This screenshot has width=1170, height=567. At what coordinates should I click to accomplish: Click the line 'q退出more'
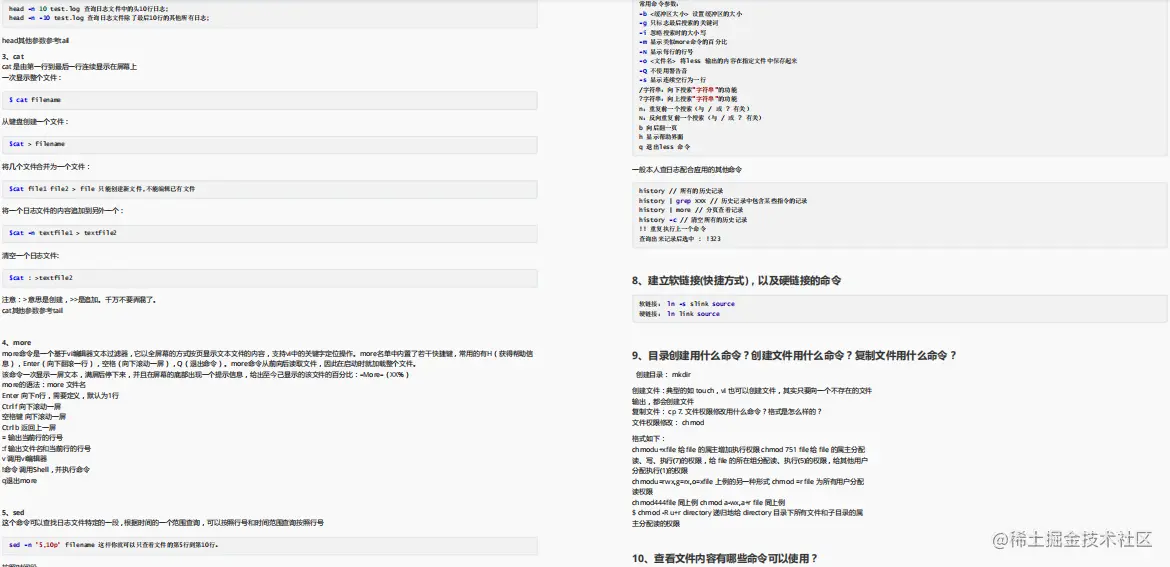19,481
